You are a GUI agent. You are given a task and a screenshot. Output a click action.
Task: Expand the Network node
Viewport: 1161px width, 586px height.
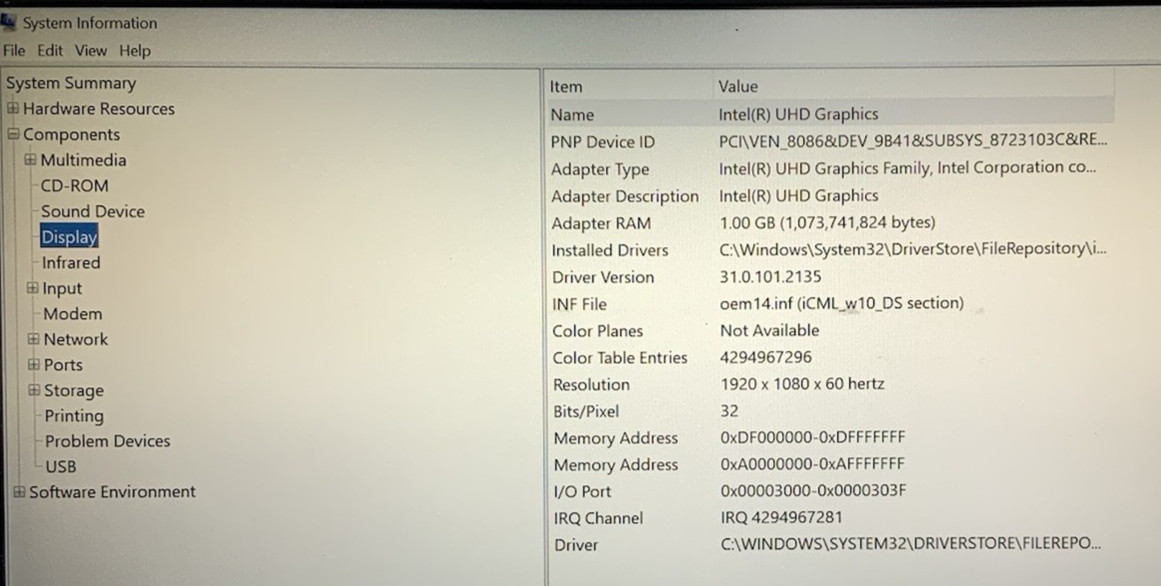[x=33, y=339]
